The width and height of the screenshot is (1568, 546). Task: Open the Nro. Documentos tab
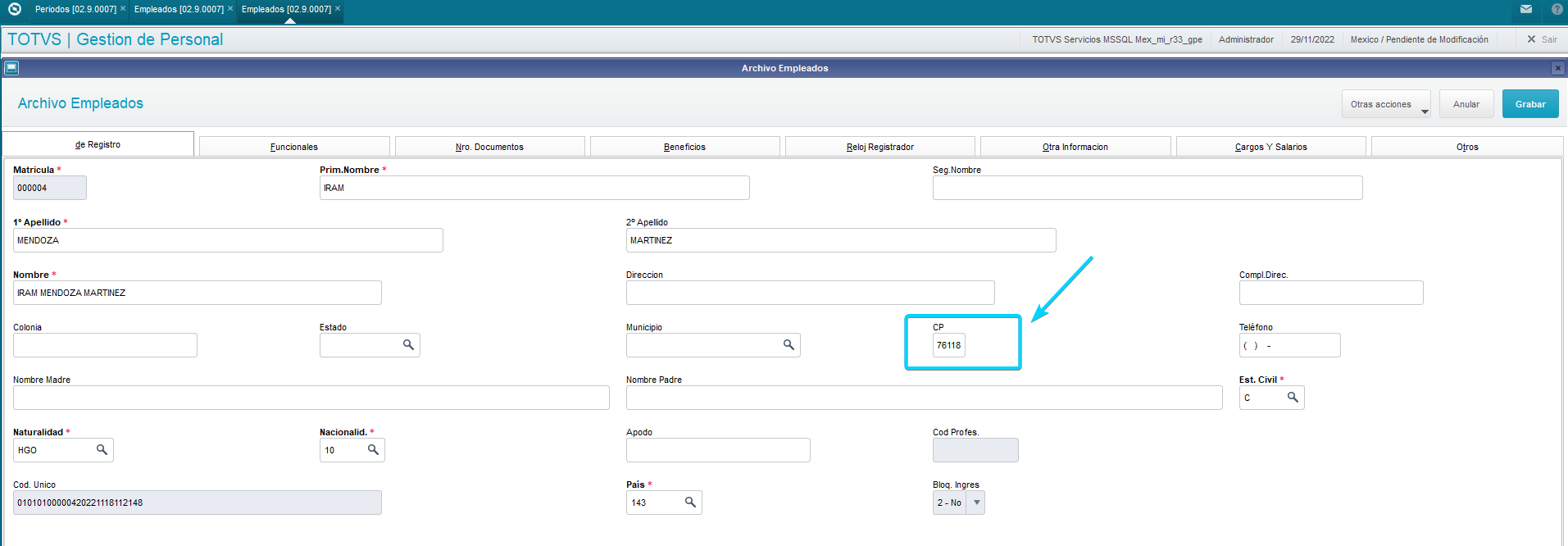(x=489, y=147)
